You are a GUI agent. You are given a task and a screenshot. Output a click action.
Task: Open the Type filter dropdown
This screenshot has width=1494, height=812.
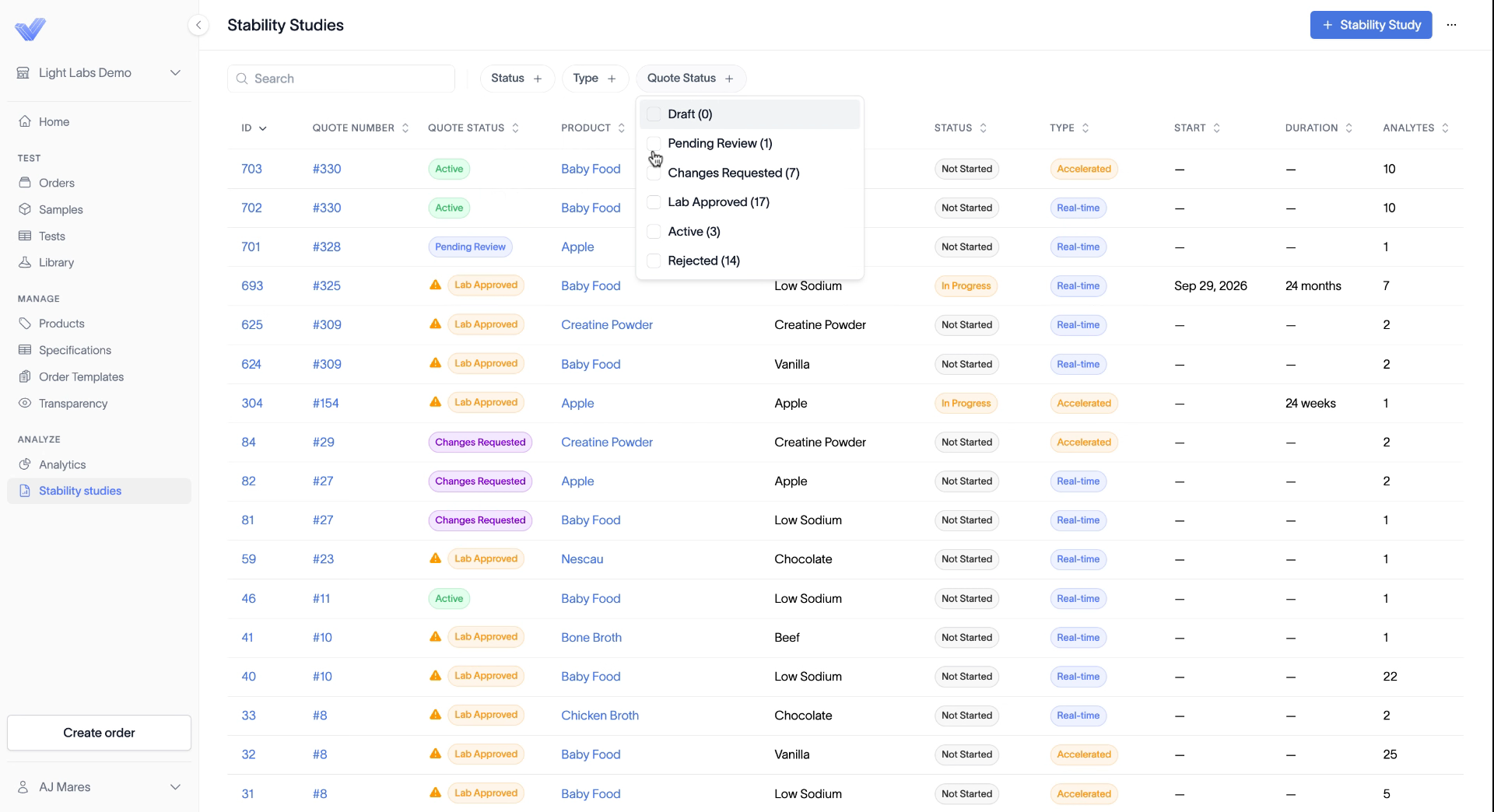click(594, 79)
